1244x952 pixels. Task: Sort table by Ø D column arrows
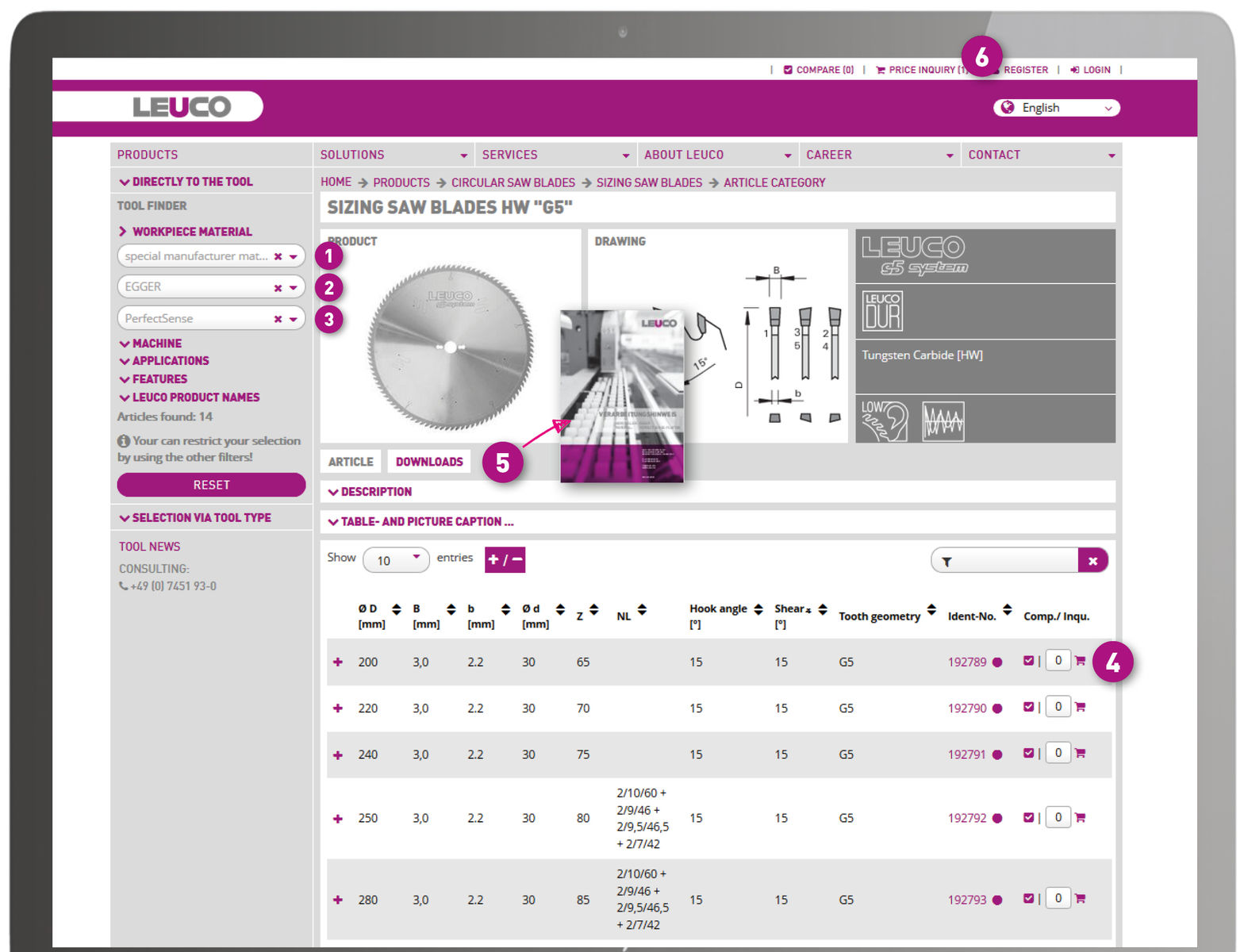coord(396,609)
